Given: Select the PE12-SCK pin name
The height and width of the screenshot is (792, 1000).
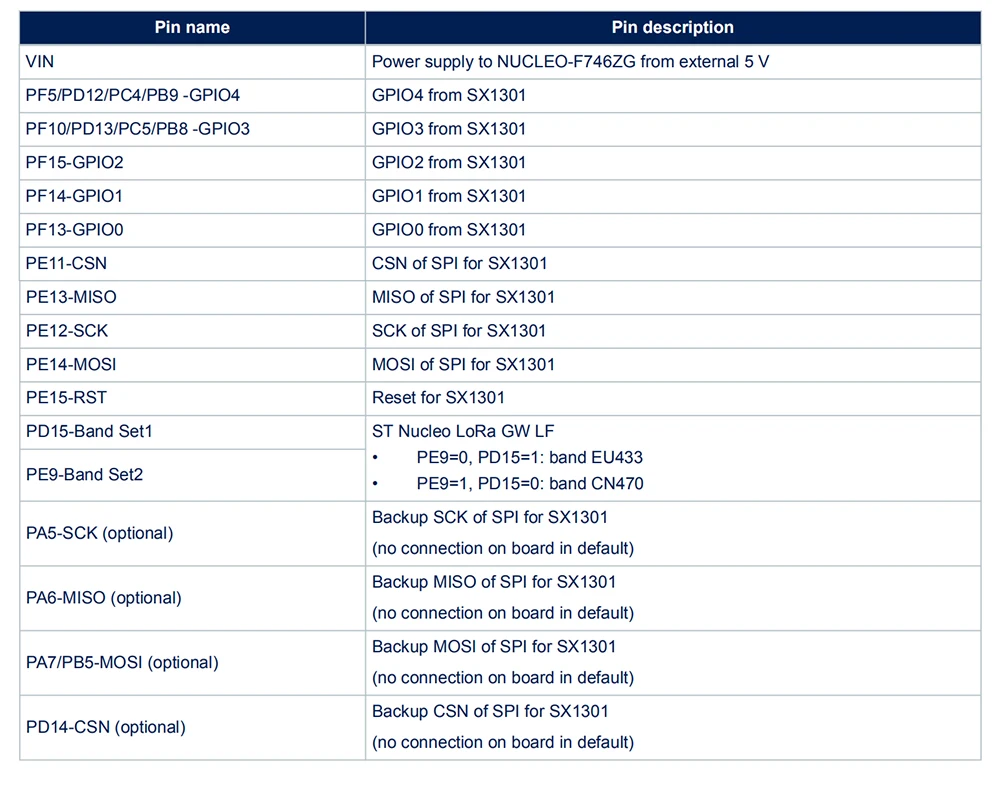Looking at the screenshot, I should click(67, 331).
